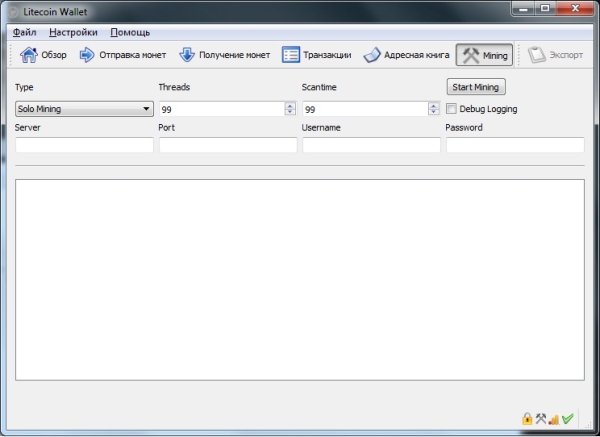600x437 pixels.
Task: Close the Litecoin Wallet window
Action: tap(575, 8)
